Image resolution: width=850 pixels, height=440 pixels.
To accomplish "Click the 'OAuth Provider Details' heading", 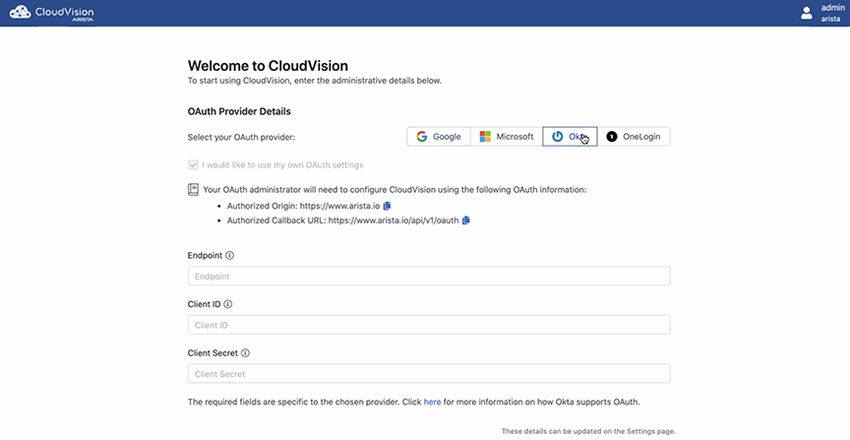I will [239, 112].
